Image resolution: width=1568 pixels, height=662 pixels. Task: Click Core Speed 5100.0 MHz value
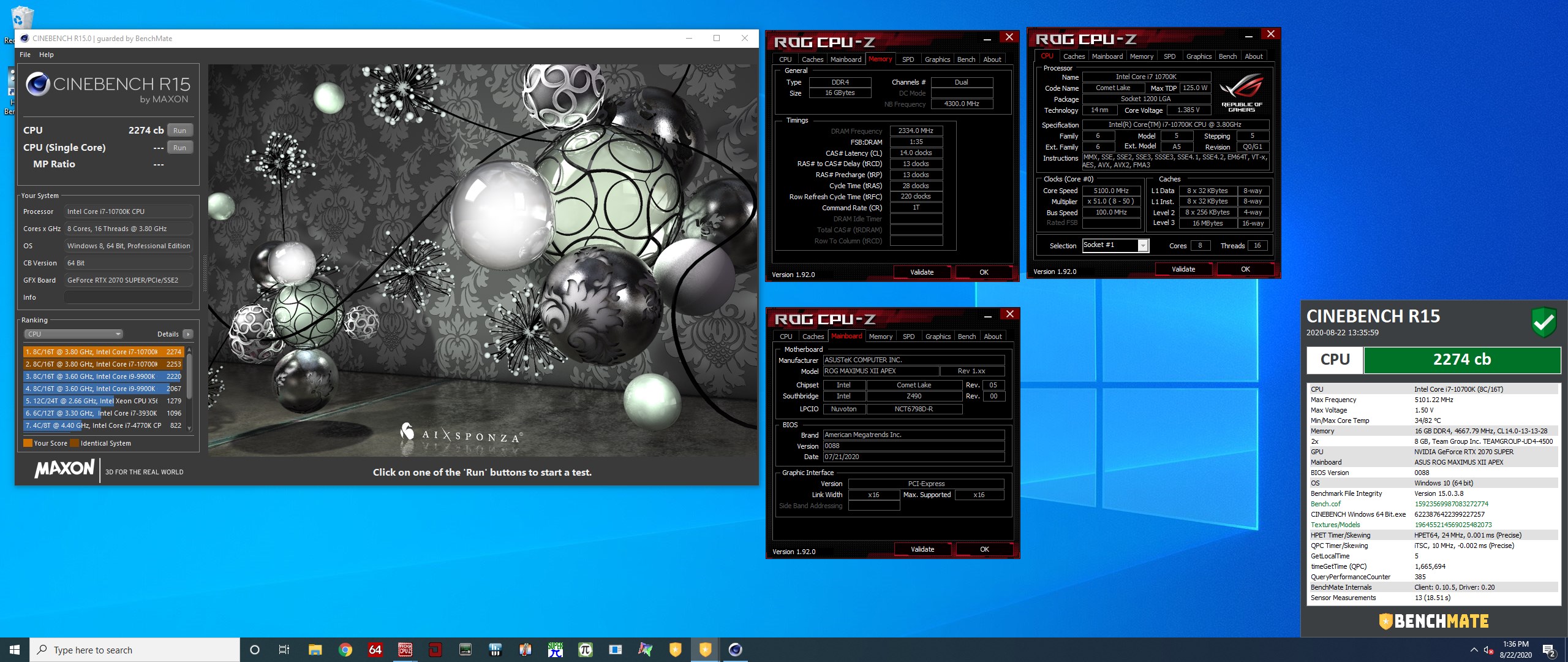click(x=1111, y=191)
